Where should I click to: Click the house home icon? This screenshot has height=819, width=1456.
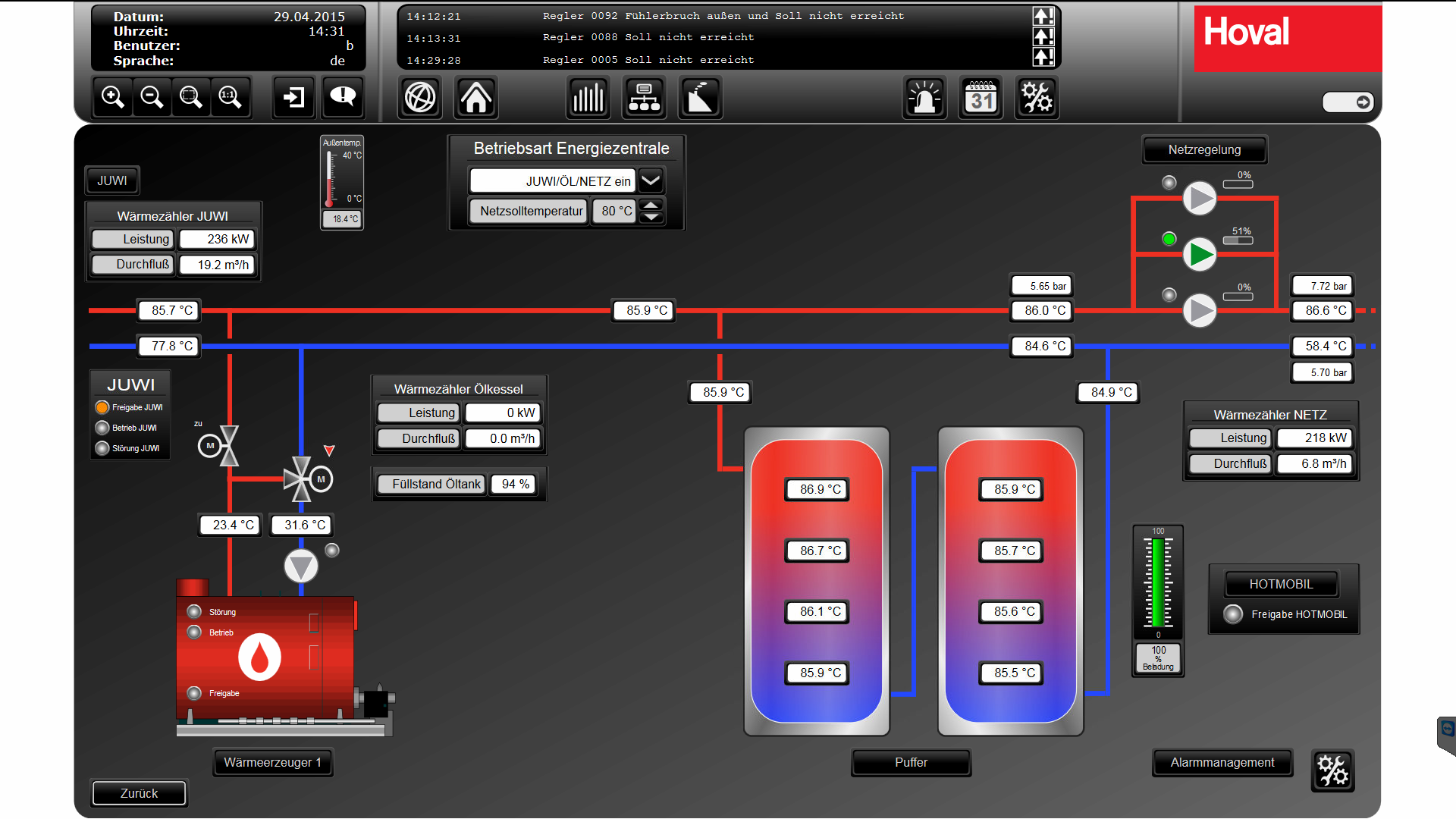(x=476, y=97)
